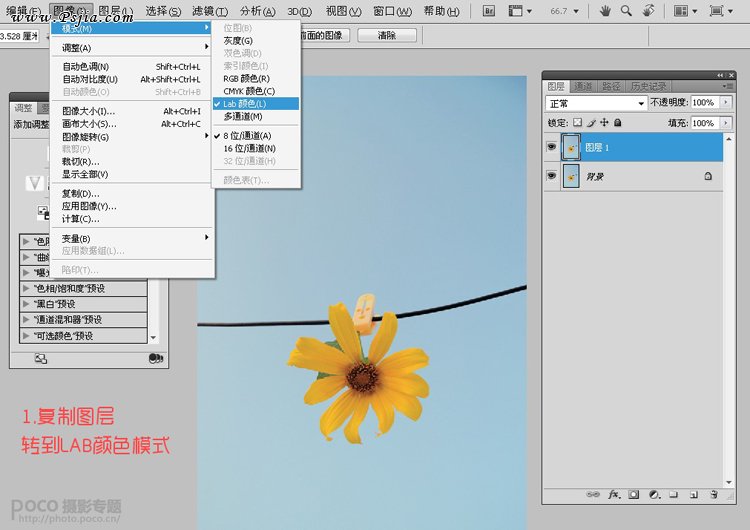Toggle lock transparent pixels option

[x=578, y=123]
